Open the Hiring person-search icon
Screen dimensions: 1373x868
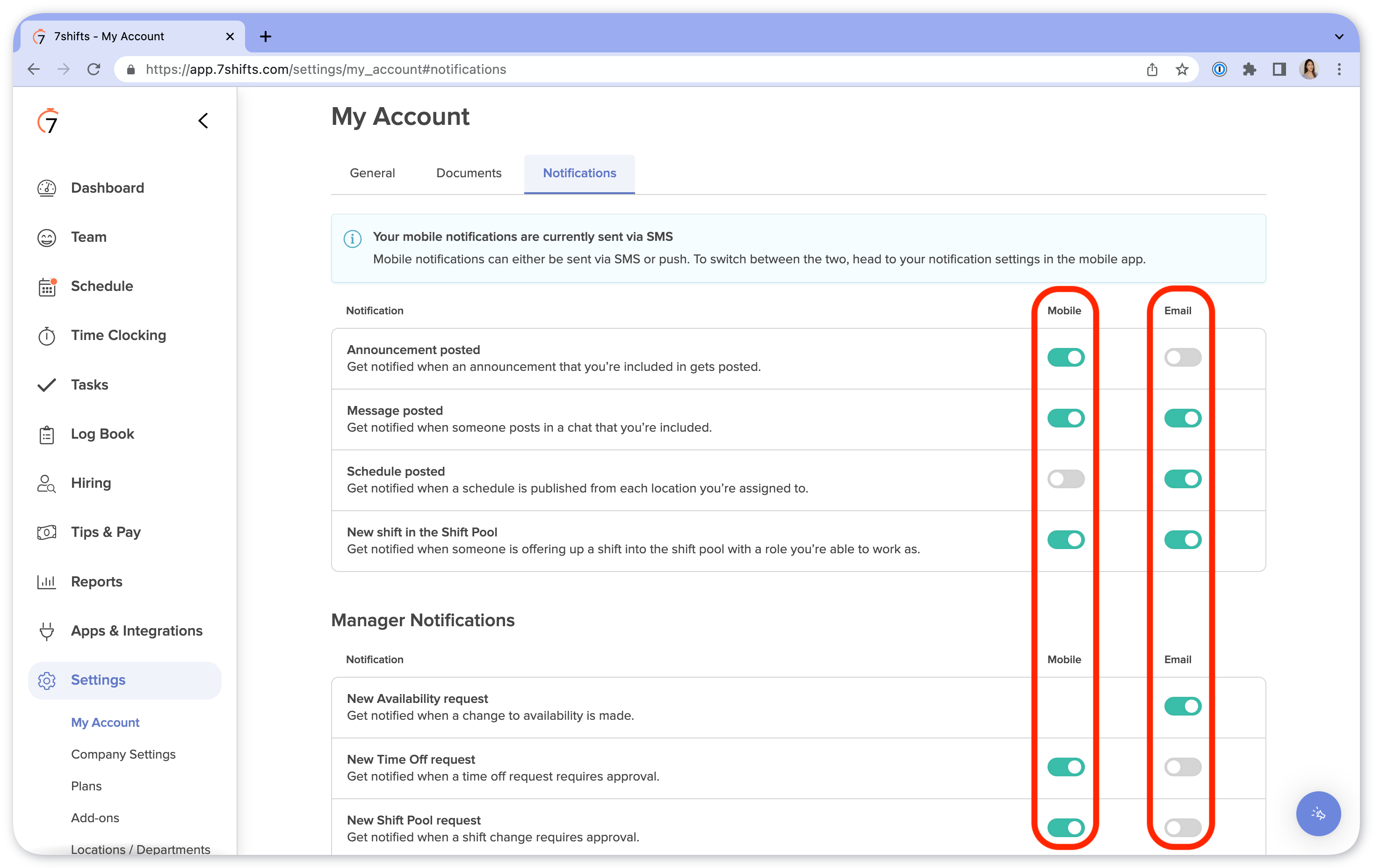point(47,484)
